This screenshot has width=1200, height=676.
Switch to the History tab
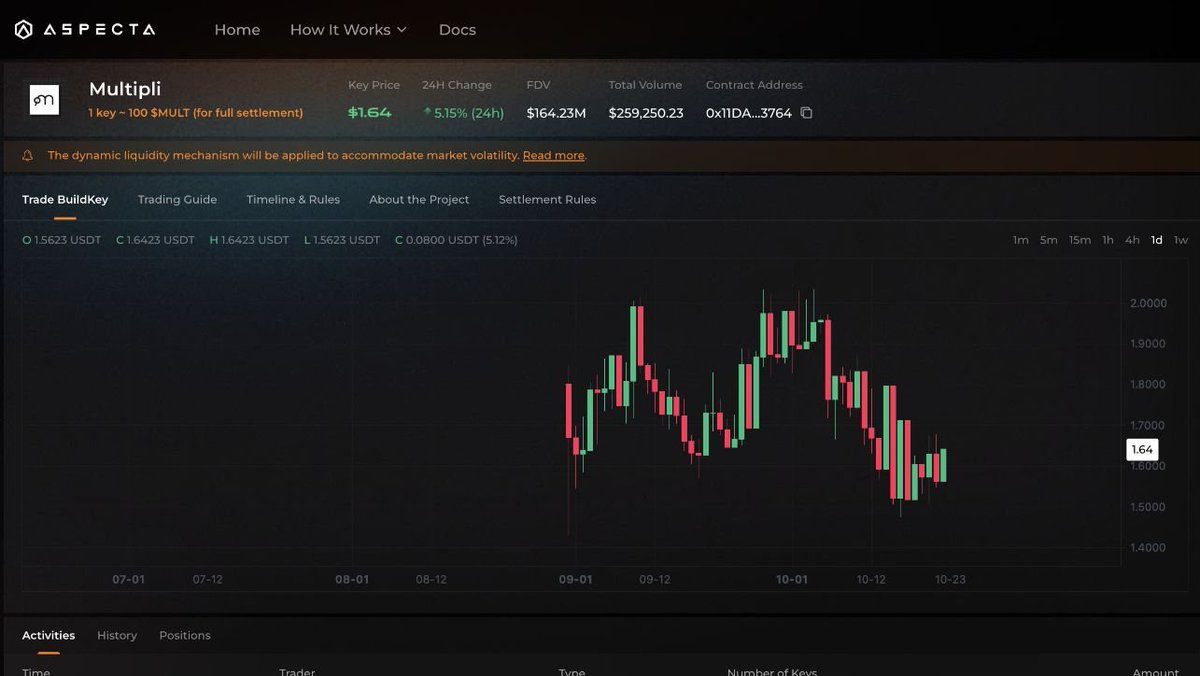coord(117,636)
